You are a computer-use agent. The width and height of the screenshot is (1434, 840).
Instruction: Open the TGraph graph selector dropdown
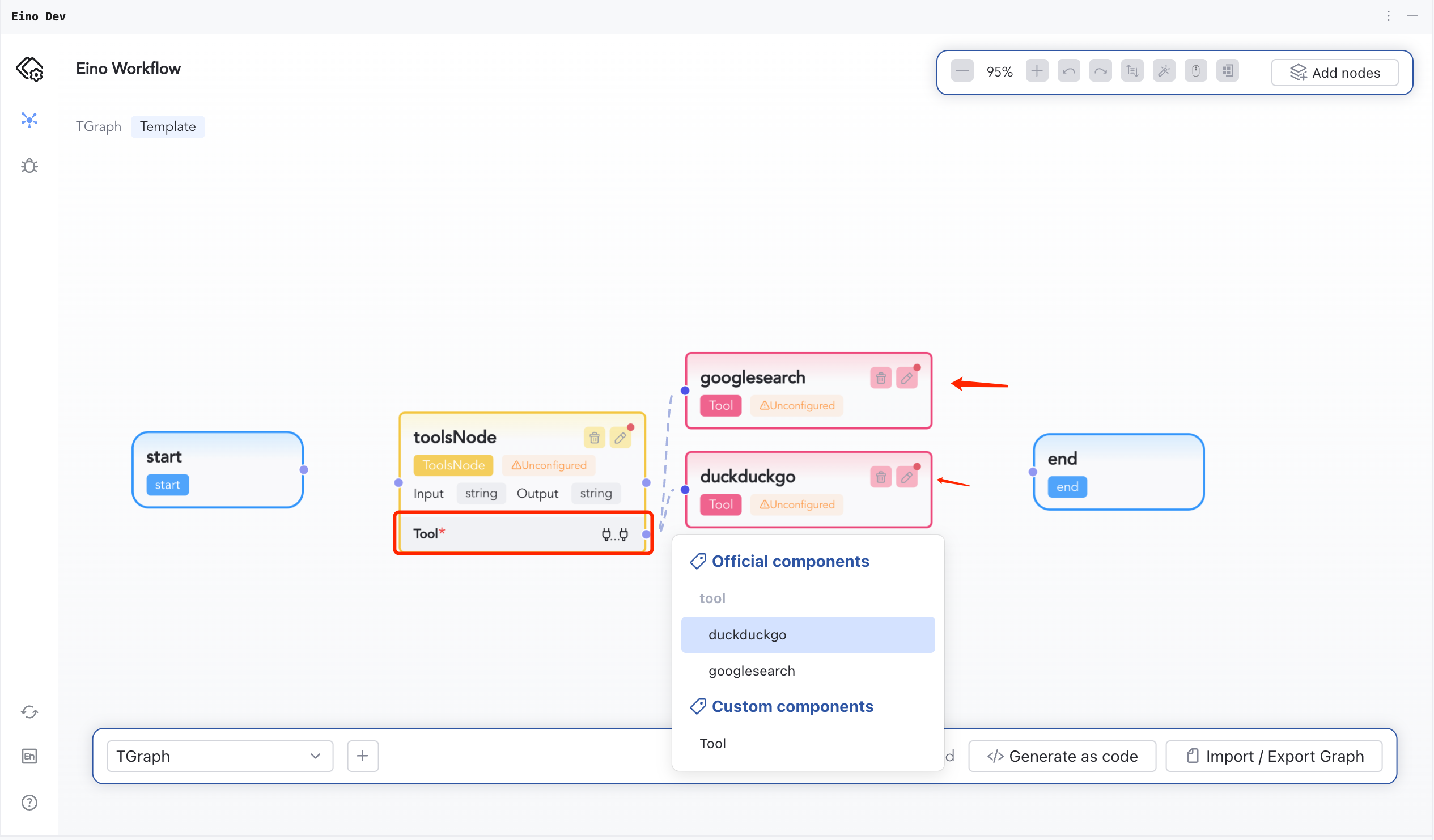point(220,756)
